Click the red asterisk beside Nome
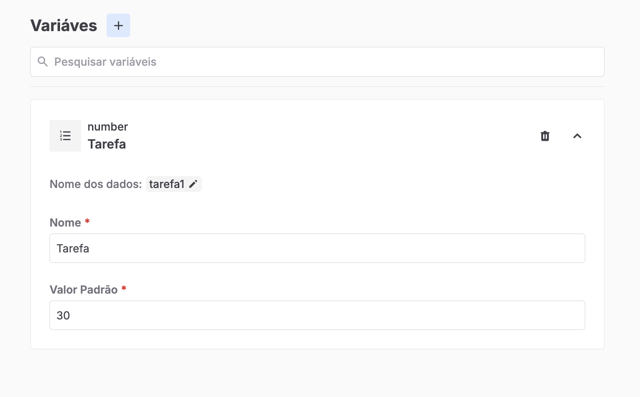This screenshot has height=397, width=640. [87, 221]
